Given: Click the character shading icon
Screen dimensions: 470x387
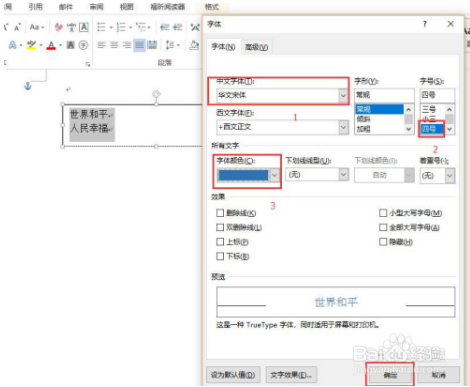Looking at the screenshot, I should coord(71,45).
